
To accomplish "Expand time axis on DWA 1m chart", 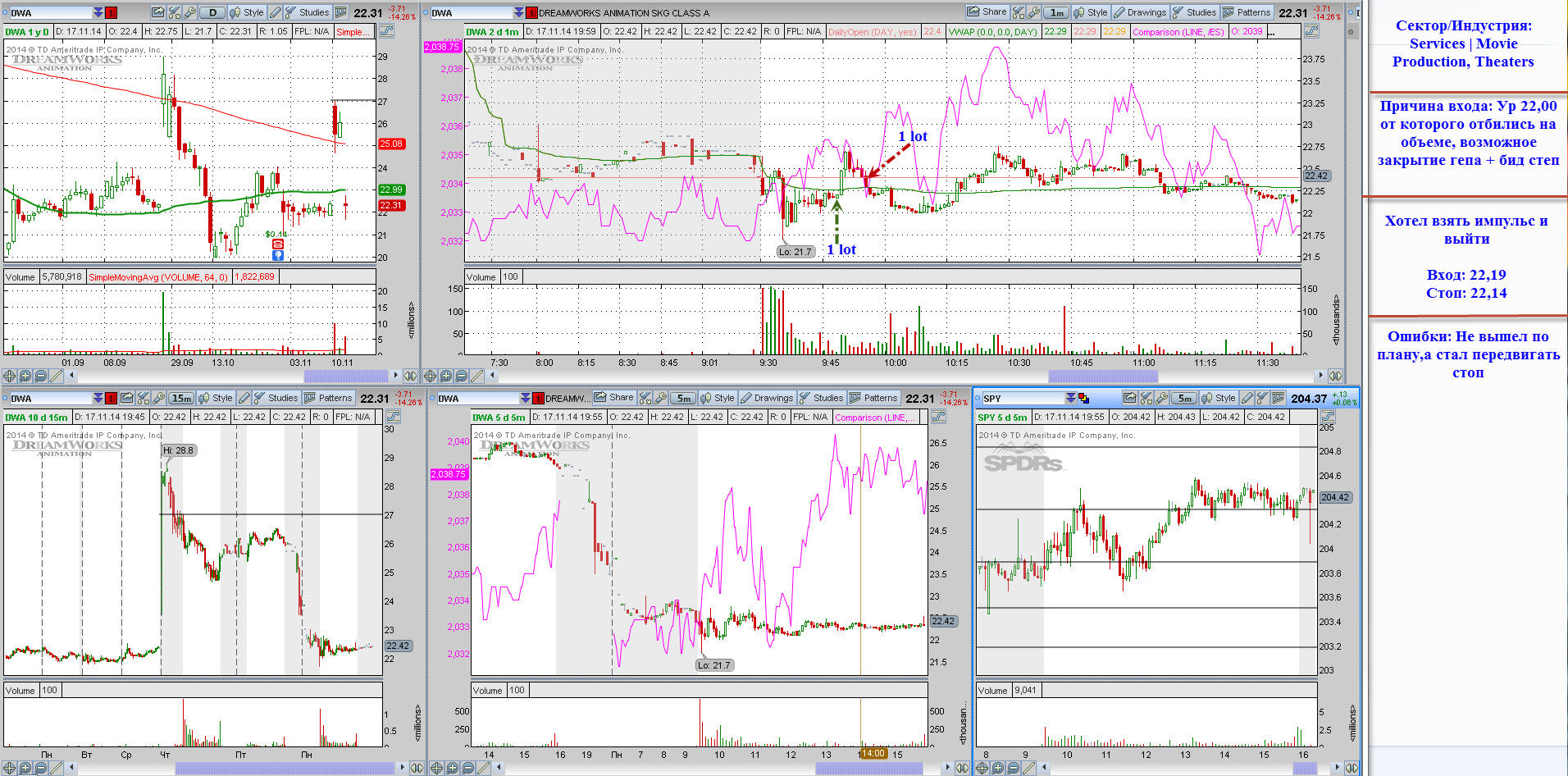I will pyautogui.click(x=1335, y=376).
